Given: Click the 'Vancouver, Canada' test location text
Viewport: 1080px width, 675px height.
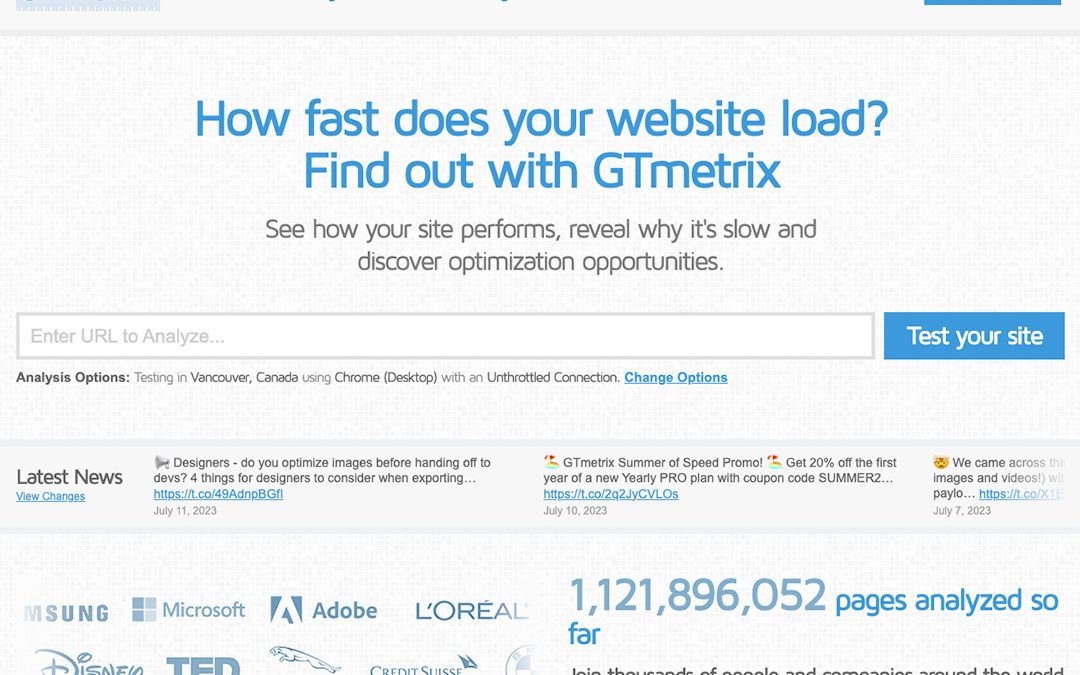Looking at the screenshot, I should click(x=245, y=377).
